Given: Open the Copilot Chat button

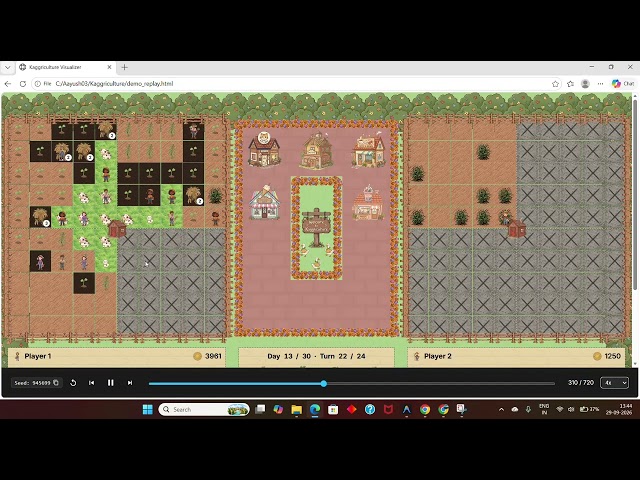Looking at the screenshot, I should [x=623, y=84].
